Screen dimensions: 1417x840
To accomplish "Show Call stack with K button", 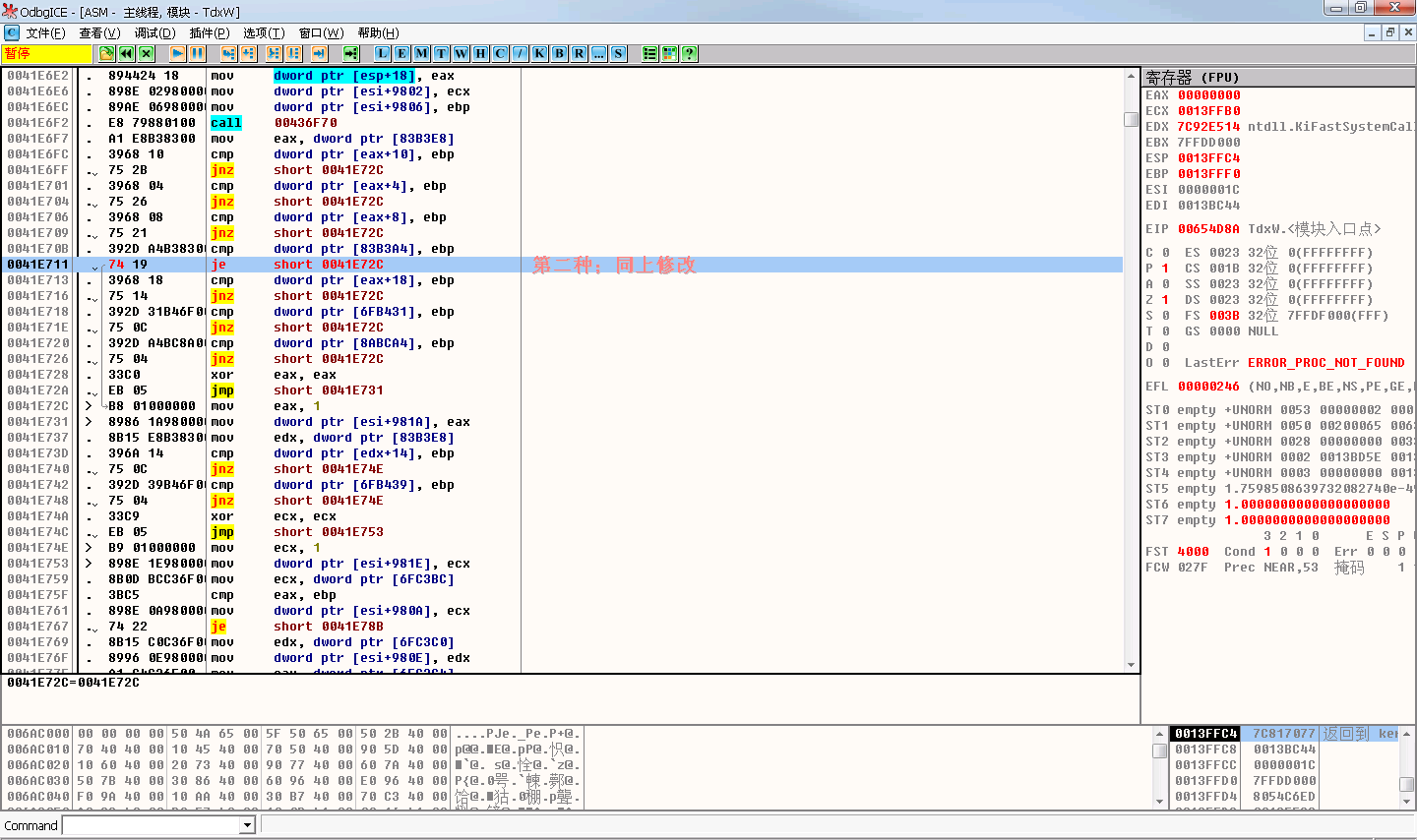I will coord(540,53).
